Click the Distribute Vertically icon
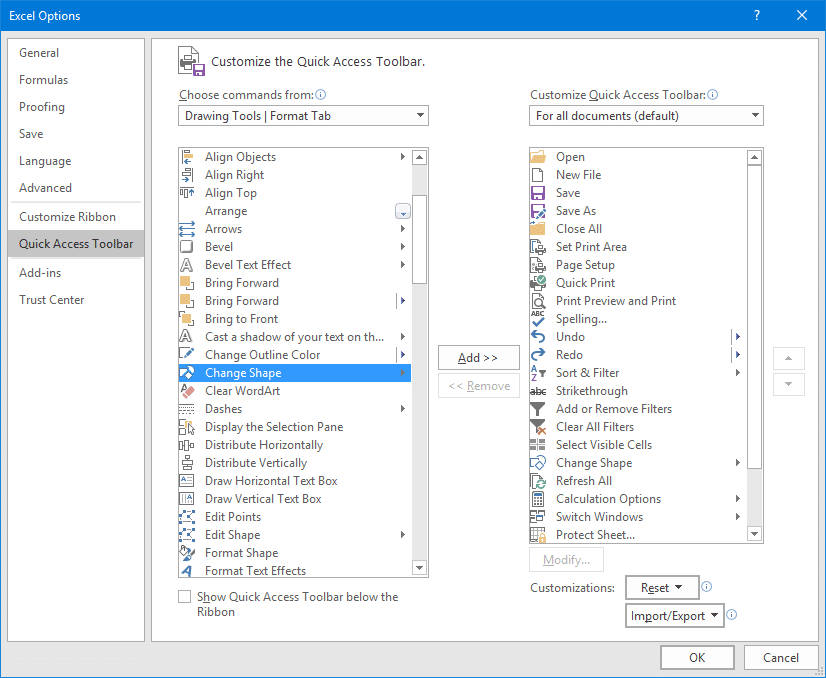This screenshot has width=826, height=678. (187, 463)
